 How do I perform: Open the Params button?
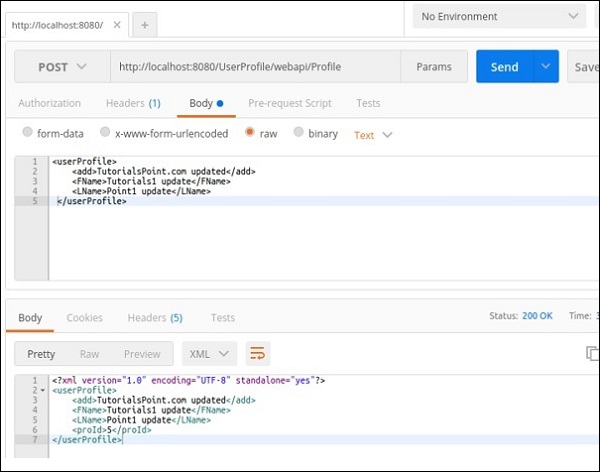click(435, 67)
